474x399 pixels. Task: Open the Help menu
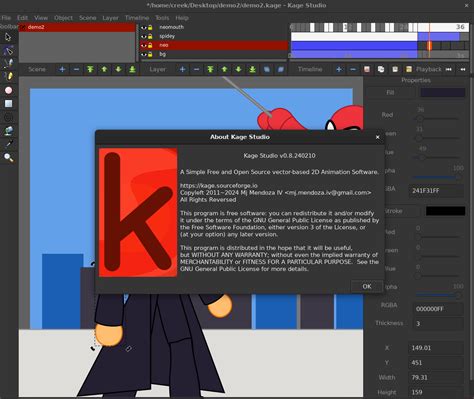[182, 18]
